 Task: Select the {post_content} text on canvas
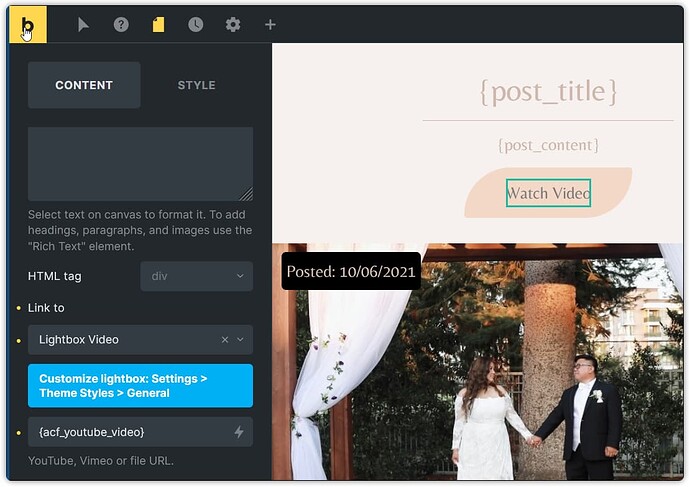(x=548, y=145)
